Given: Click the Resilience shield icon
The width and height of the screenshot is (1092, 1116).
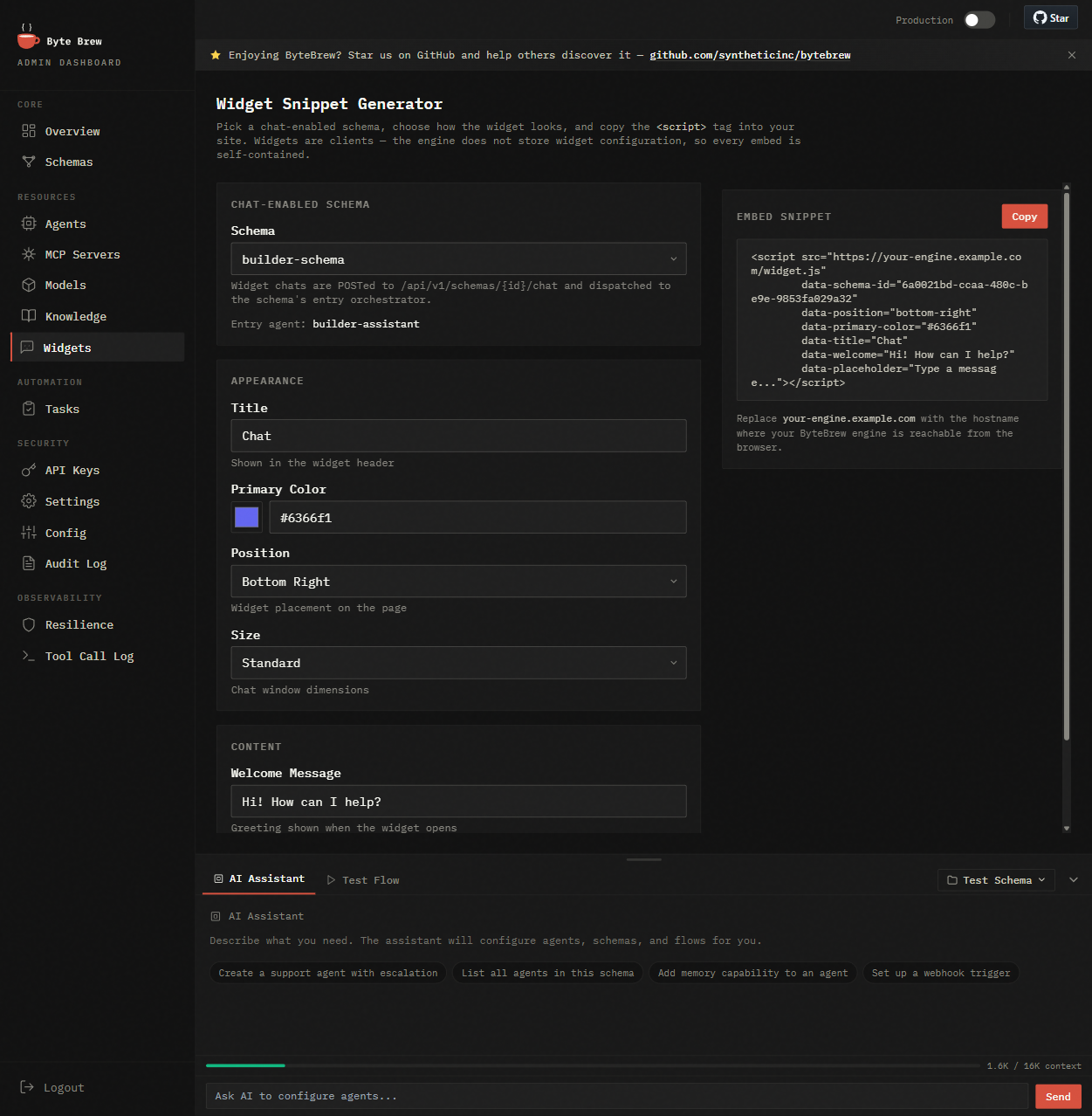Looking at the screenshot, I should [29, 624].
